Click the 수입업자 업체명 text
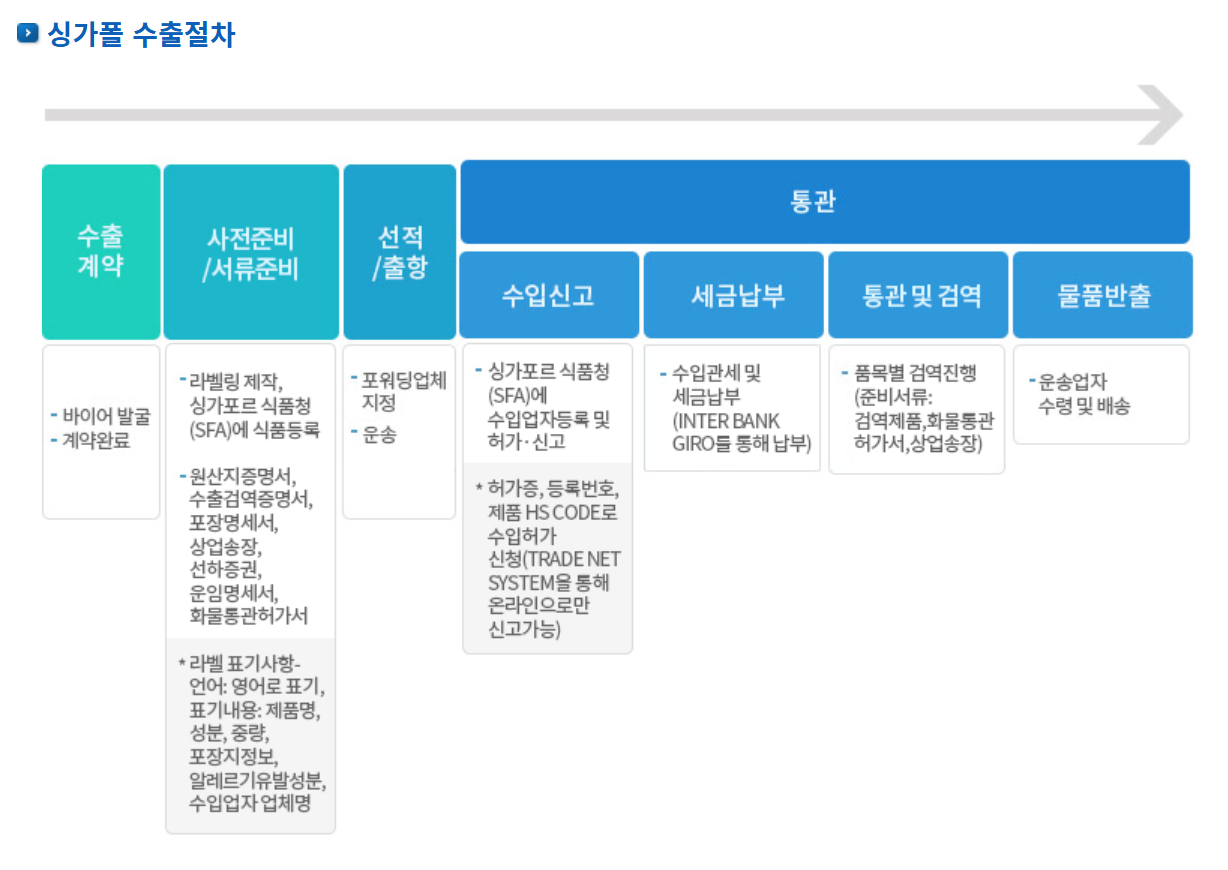 click(x=249, y=804)
